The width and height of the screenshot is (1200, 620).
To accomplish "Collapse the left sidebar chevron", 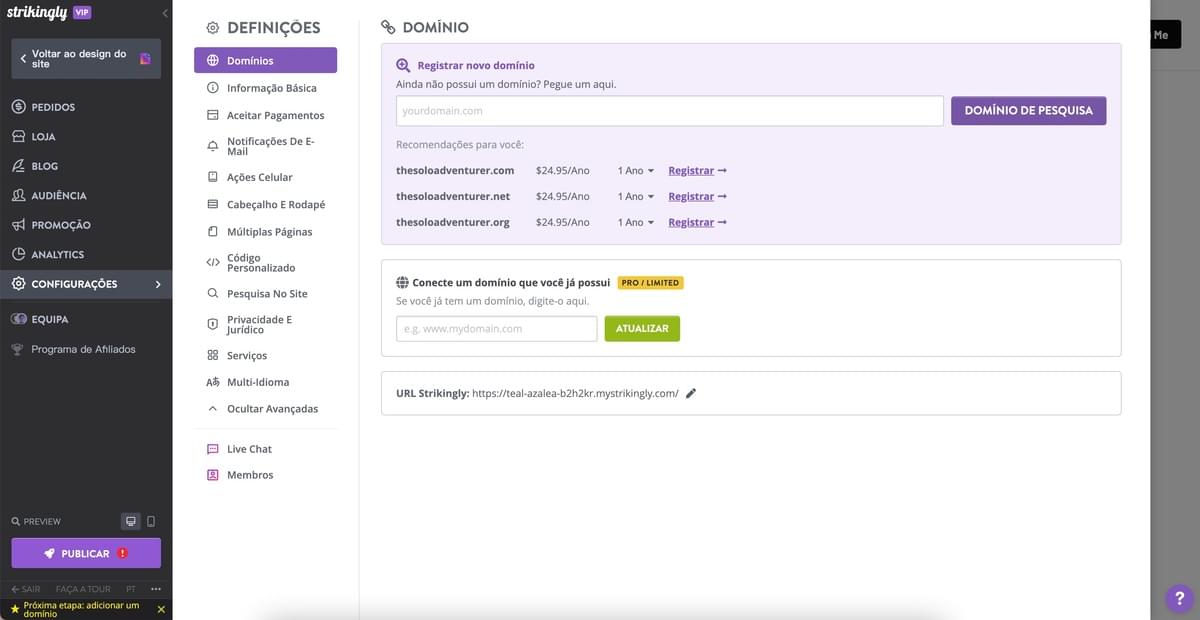I will (165, 13).
